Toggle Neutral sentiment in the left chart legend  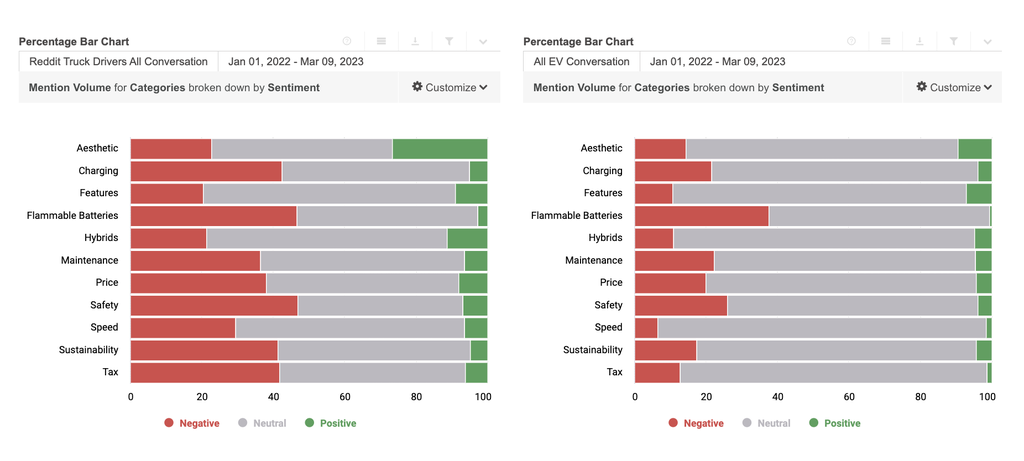[262, 423]
